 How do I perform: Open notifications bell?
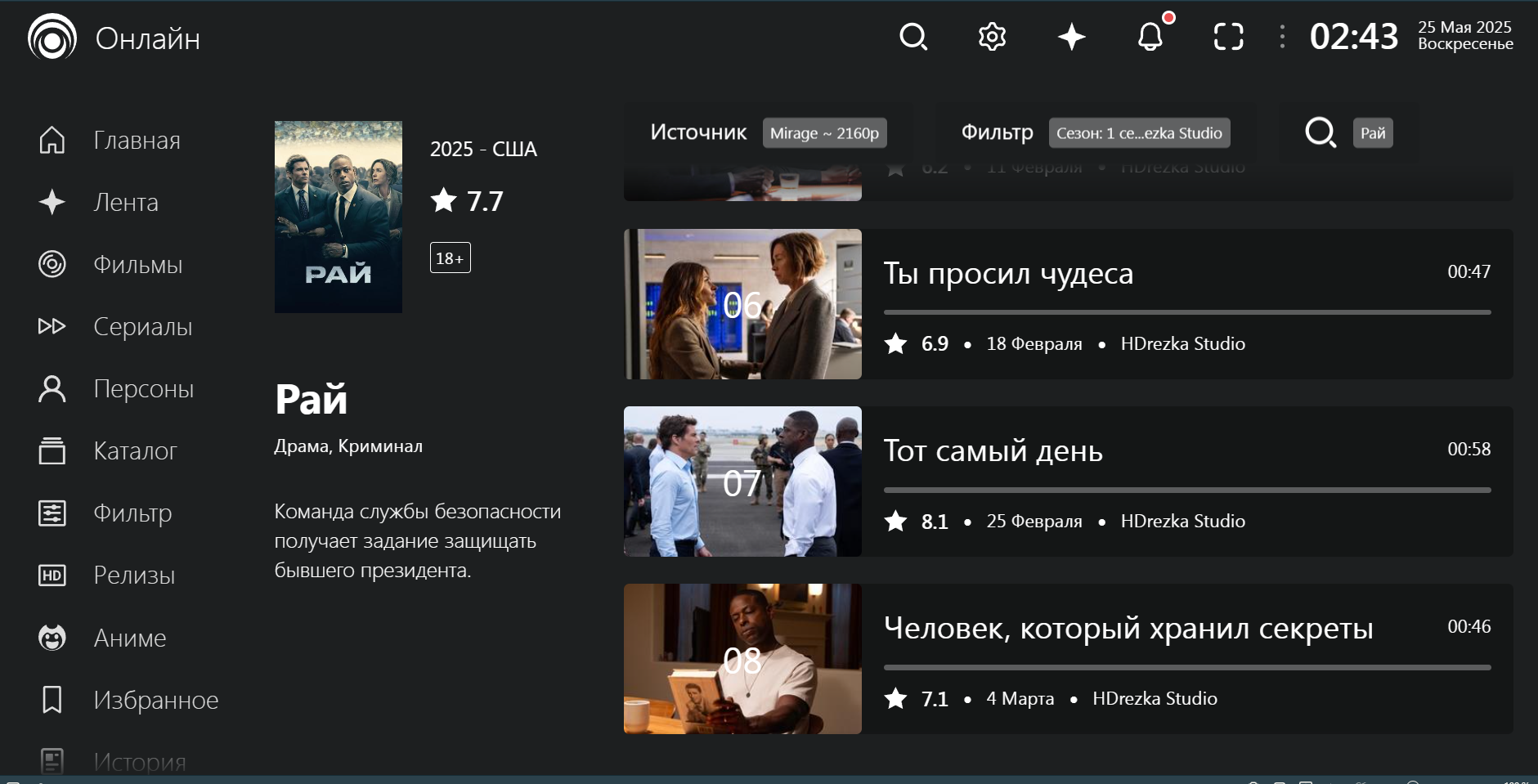(1150, 37)
